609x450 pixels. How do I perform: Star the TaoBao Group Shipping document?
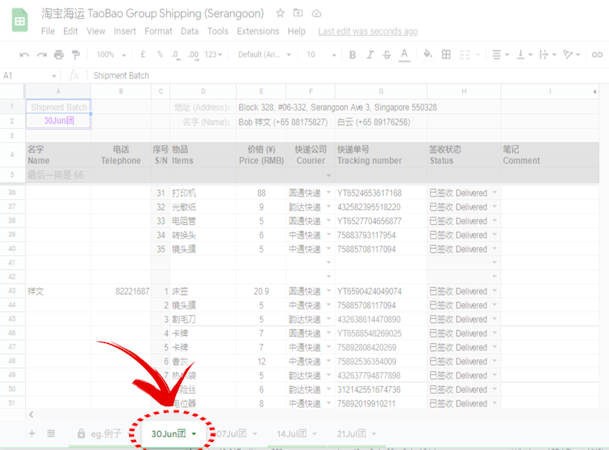tap(281, 13)
